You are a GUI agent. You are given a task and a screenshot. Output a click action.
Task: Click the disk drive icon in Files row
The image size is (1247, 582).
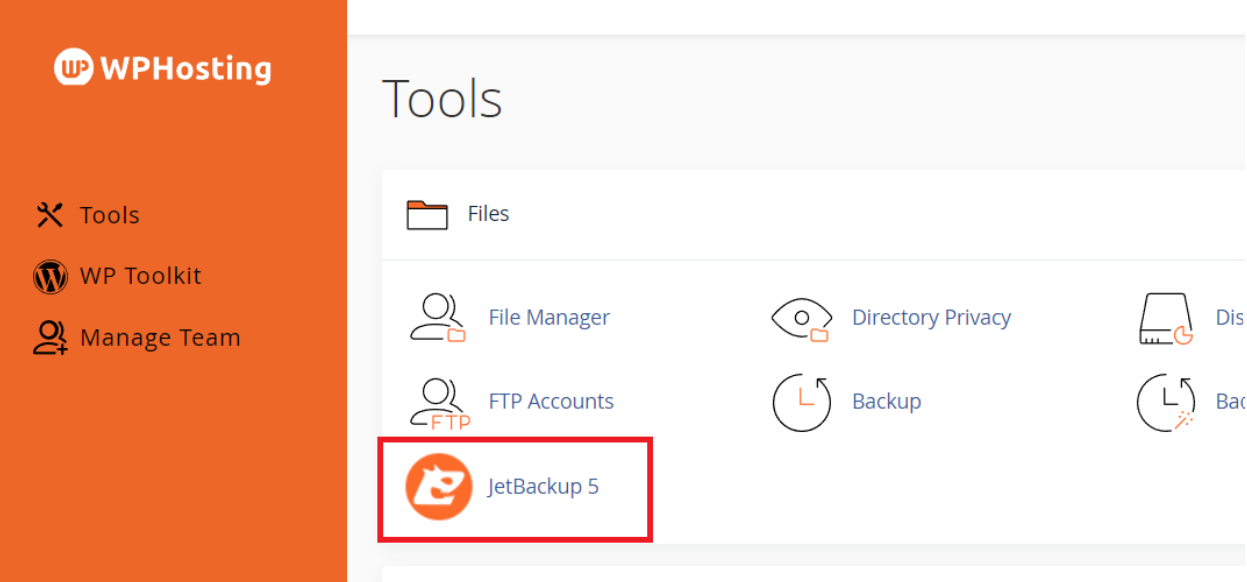coord(1166,319)
